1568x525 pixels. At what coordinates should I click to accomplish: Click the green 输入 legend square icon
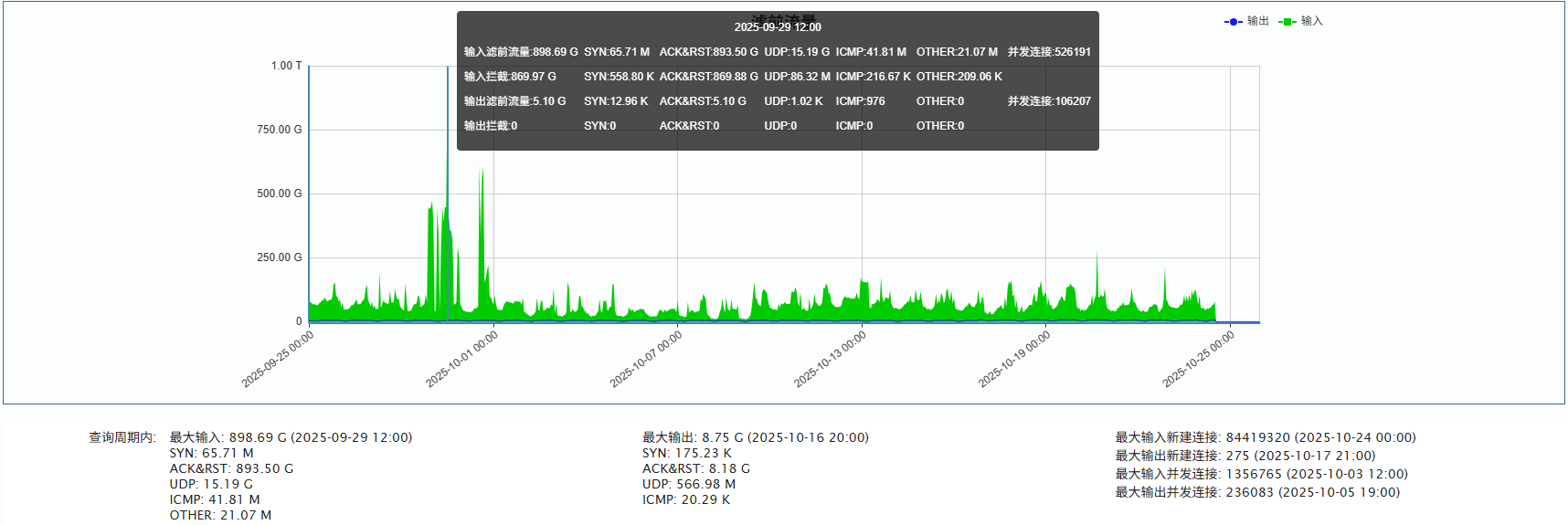click(x=1287, y=22)
